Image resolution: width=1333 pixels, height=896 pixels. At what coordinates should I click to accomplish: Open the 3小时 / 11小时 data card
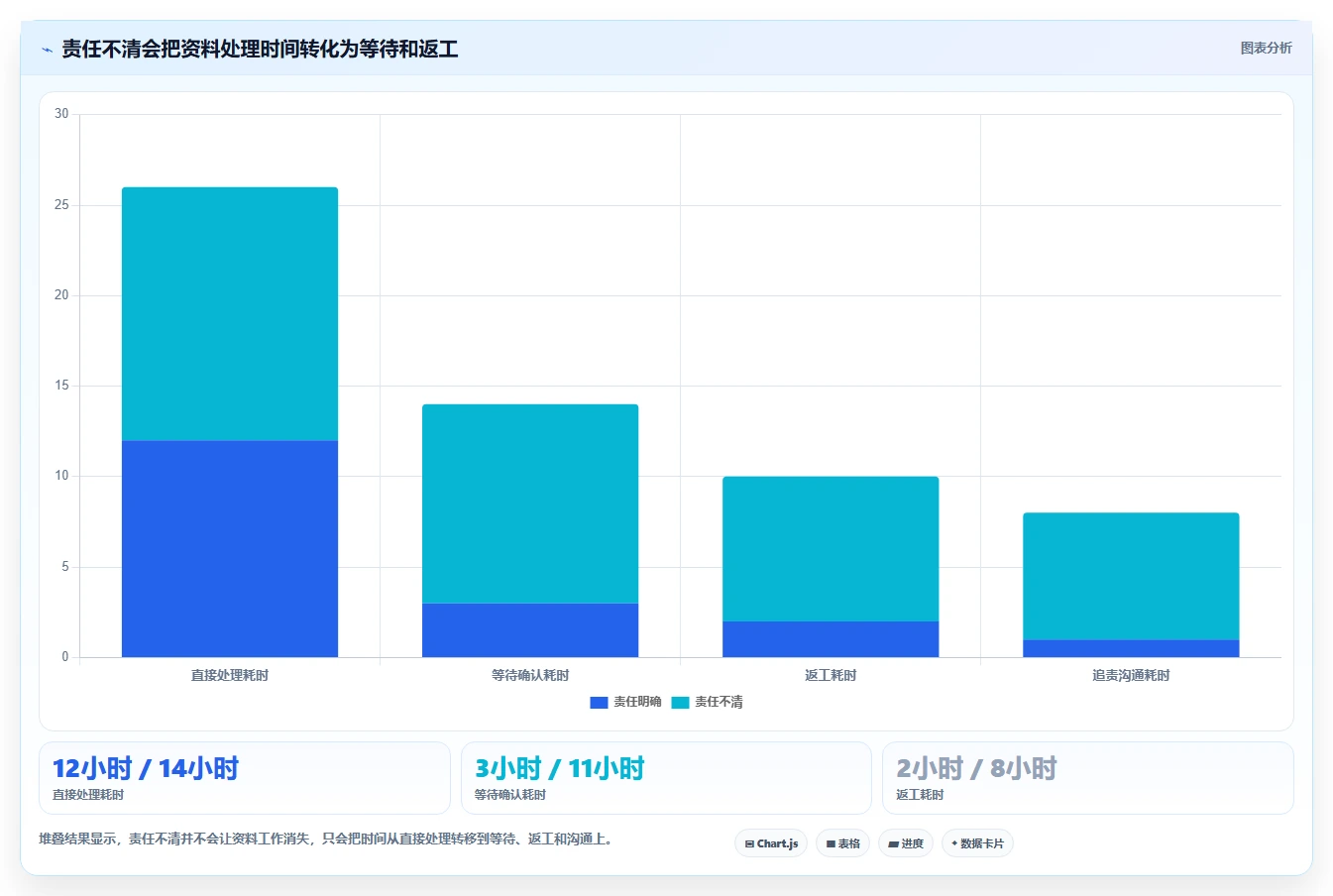(x=666, y=778)
